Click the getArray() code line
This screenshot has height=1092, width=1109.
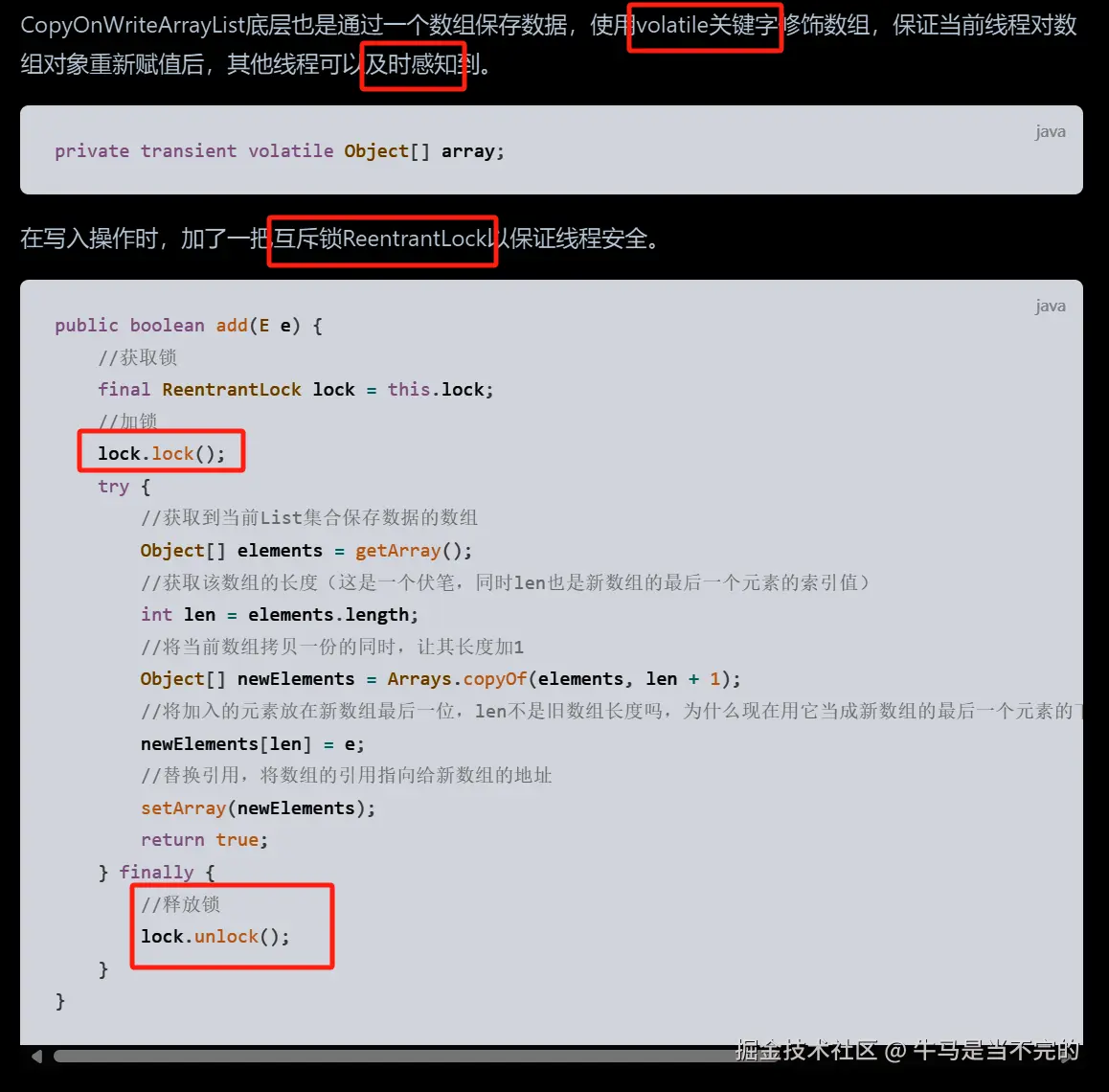306,550
